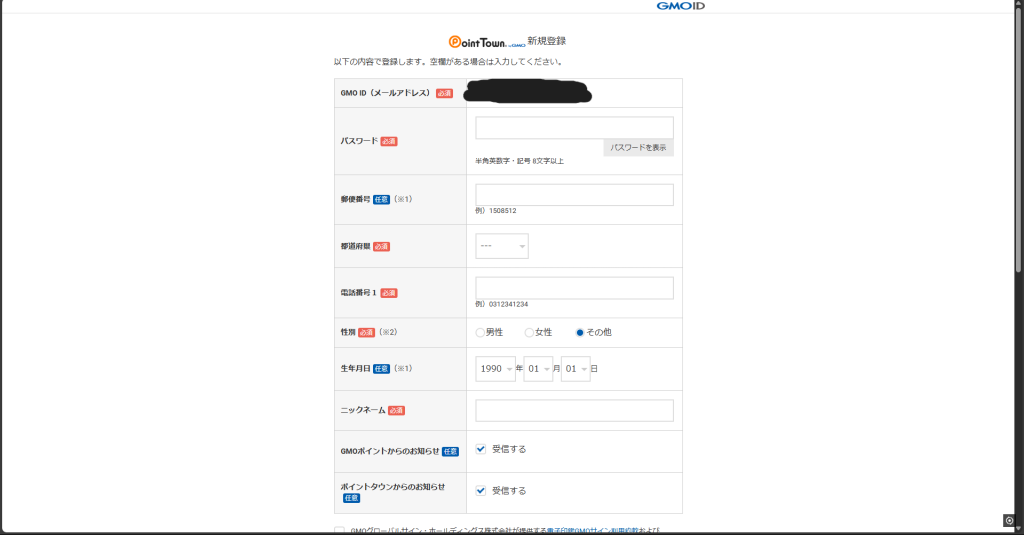The height and width of the screenshot is (535, 1024).
Task: Click the vertical scrollbar thumb at right edge
Action: click(1018, 140)
